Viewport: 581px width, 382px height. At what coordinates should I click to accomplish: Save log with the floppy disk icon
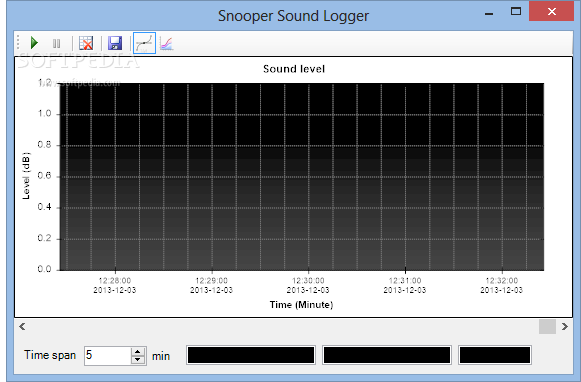tap(115, 43)
